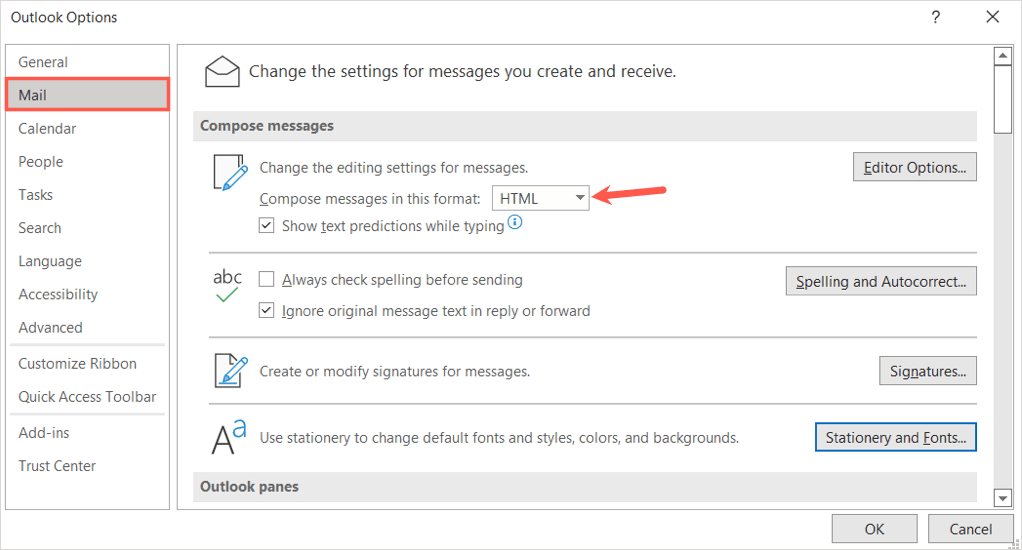Open the Trust Center section
1022x550 pixels.
coord(57,465)
